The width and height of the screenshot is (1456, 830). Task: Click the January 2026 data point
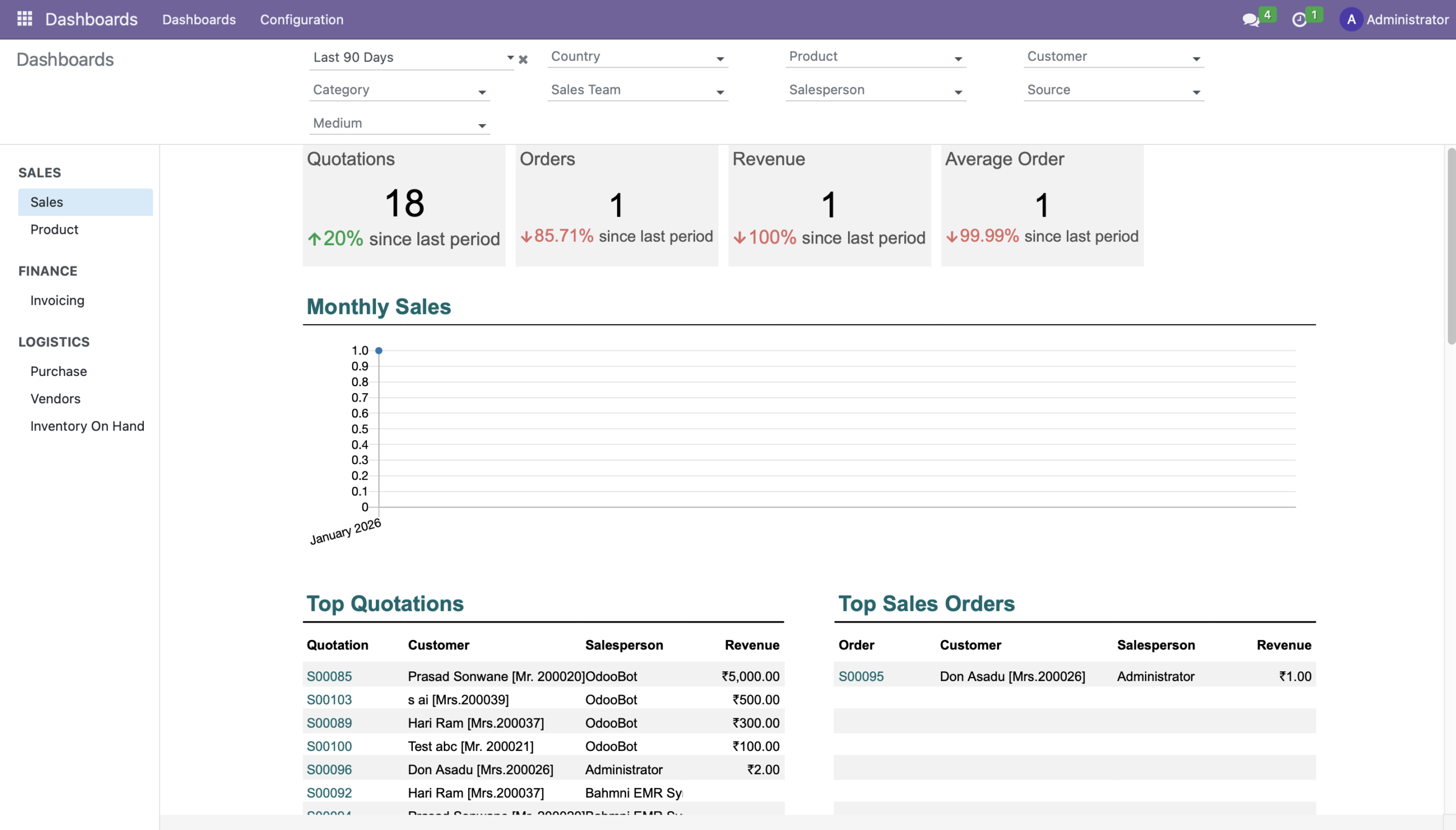point(378,350)
